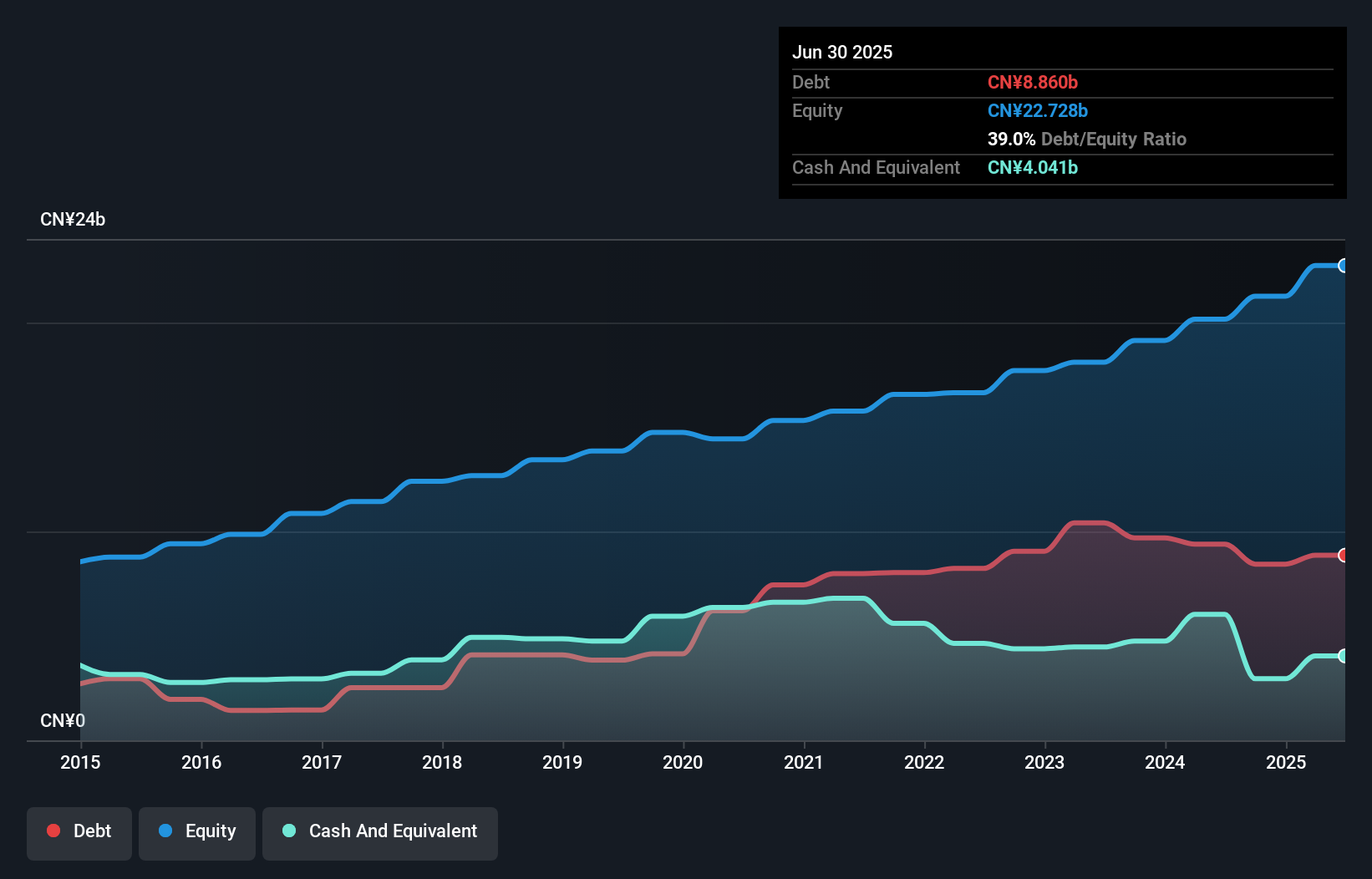1372x879 pixels.
Task: Select the blue equity endpoint marker on chart
Action: click(x=1343, y=266)
